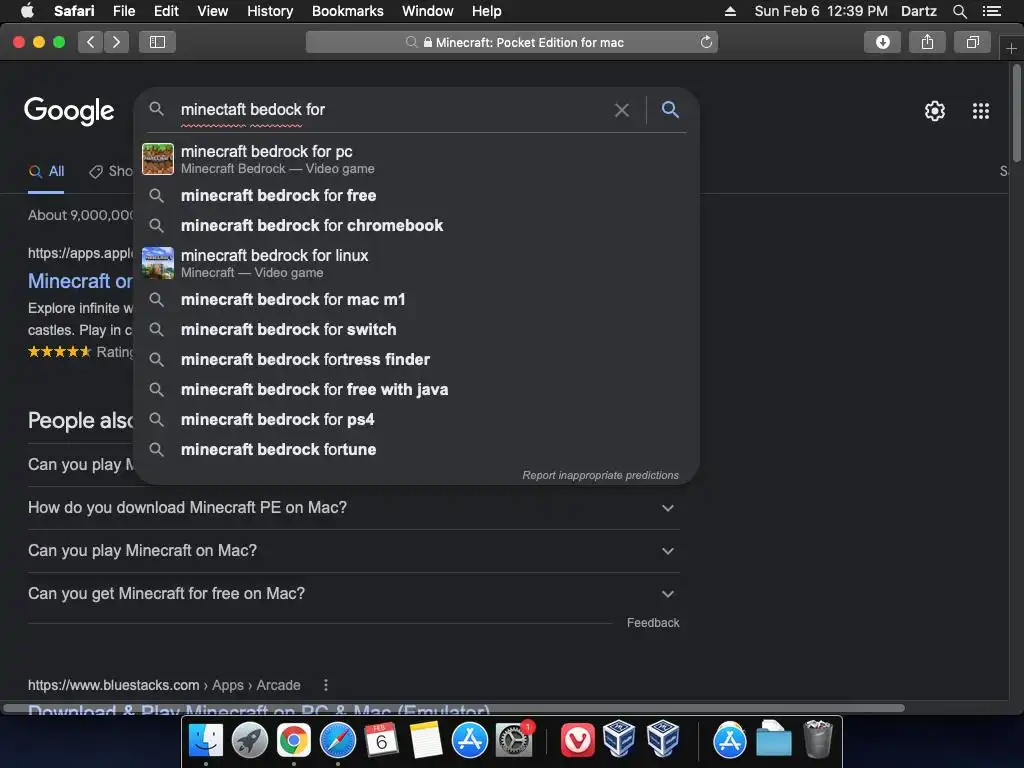The height and width of the screenshot is (768, 1024).
Task: Expand 'How do you download Minecraft PE on Mac?'
Action: (x=353, y=507)
